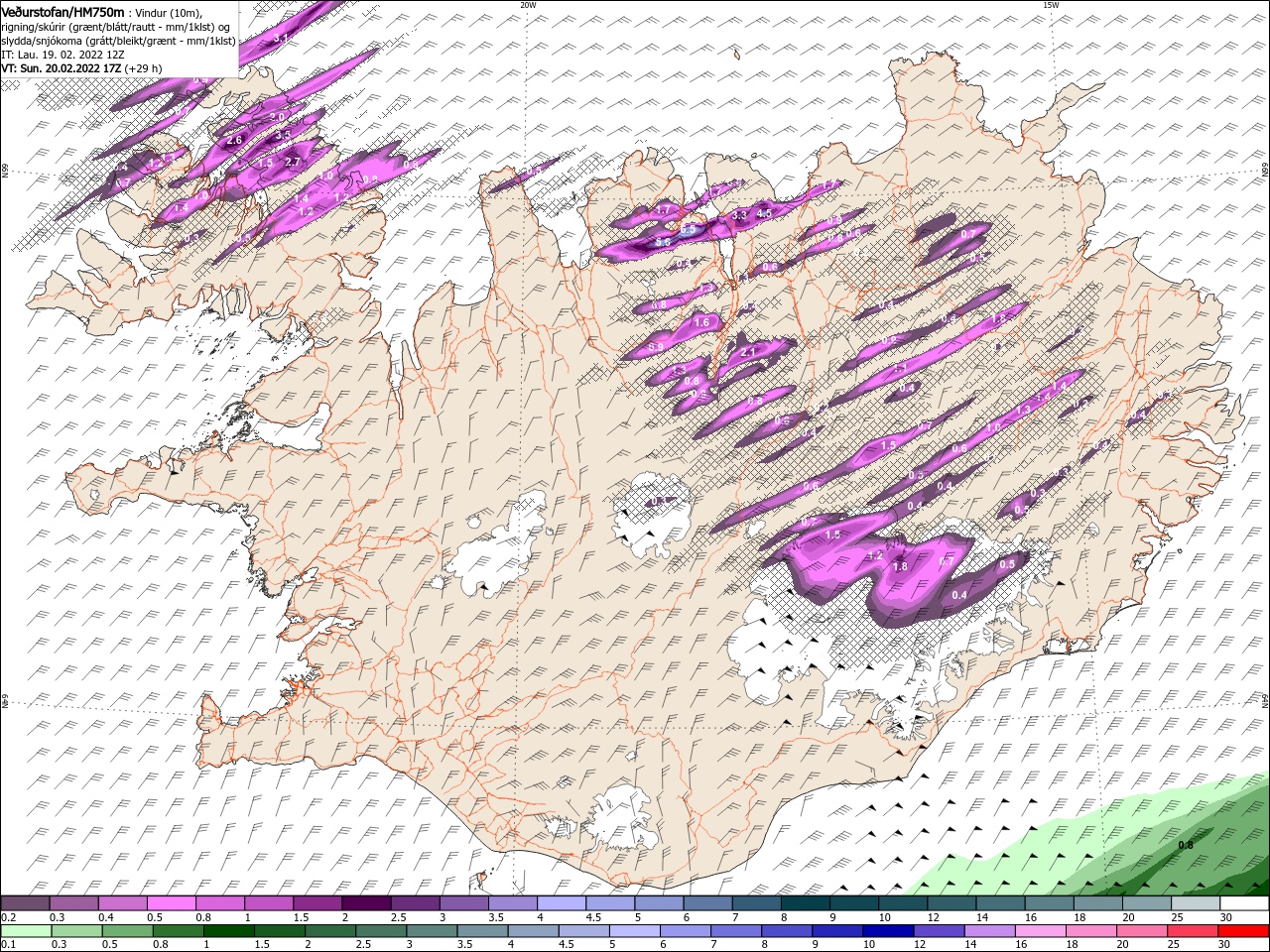The height and width of the screenshot is (952, 1270).
Task: Pick the dark teal snow-scale swatch 8–9
Action: [x=804, y=903]
